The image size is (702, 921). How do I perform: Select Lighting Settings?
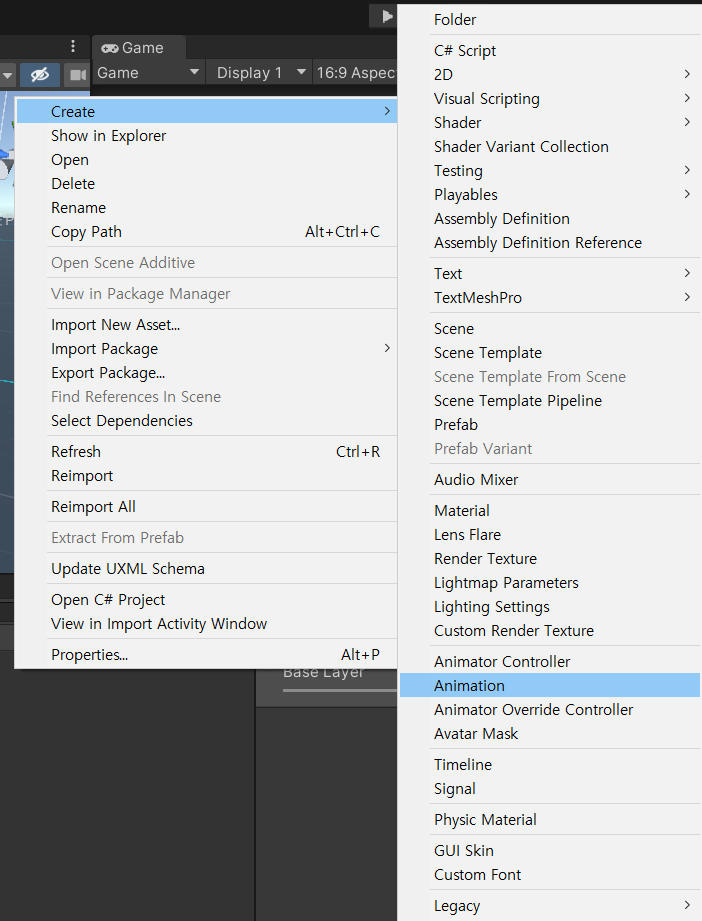click(x=550, y=607)
